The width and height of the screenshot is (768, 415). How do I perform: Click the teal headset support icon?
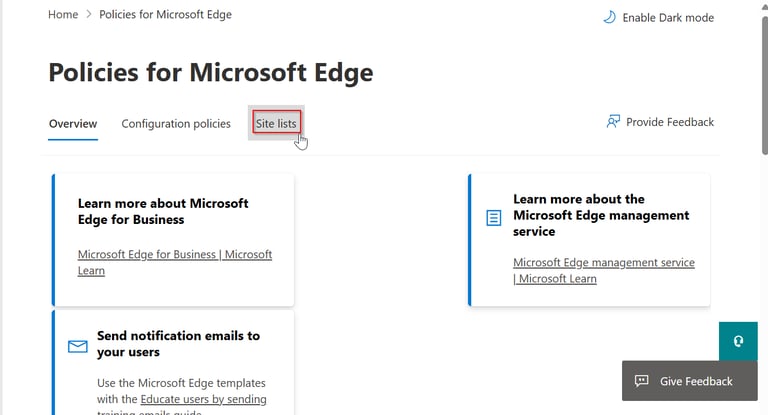click(738, 341)
